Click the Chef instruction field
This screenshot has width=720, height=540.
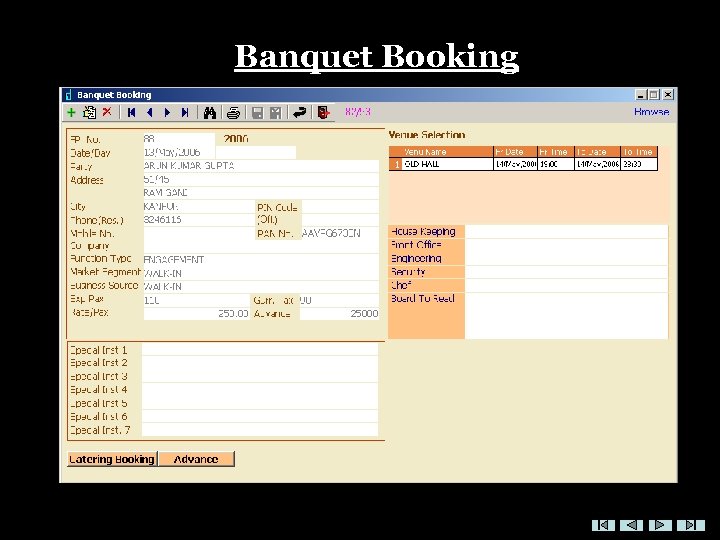click(566, 285)
